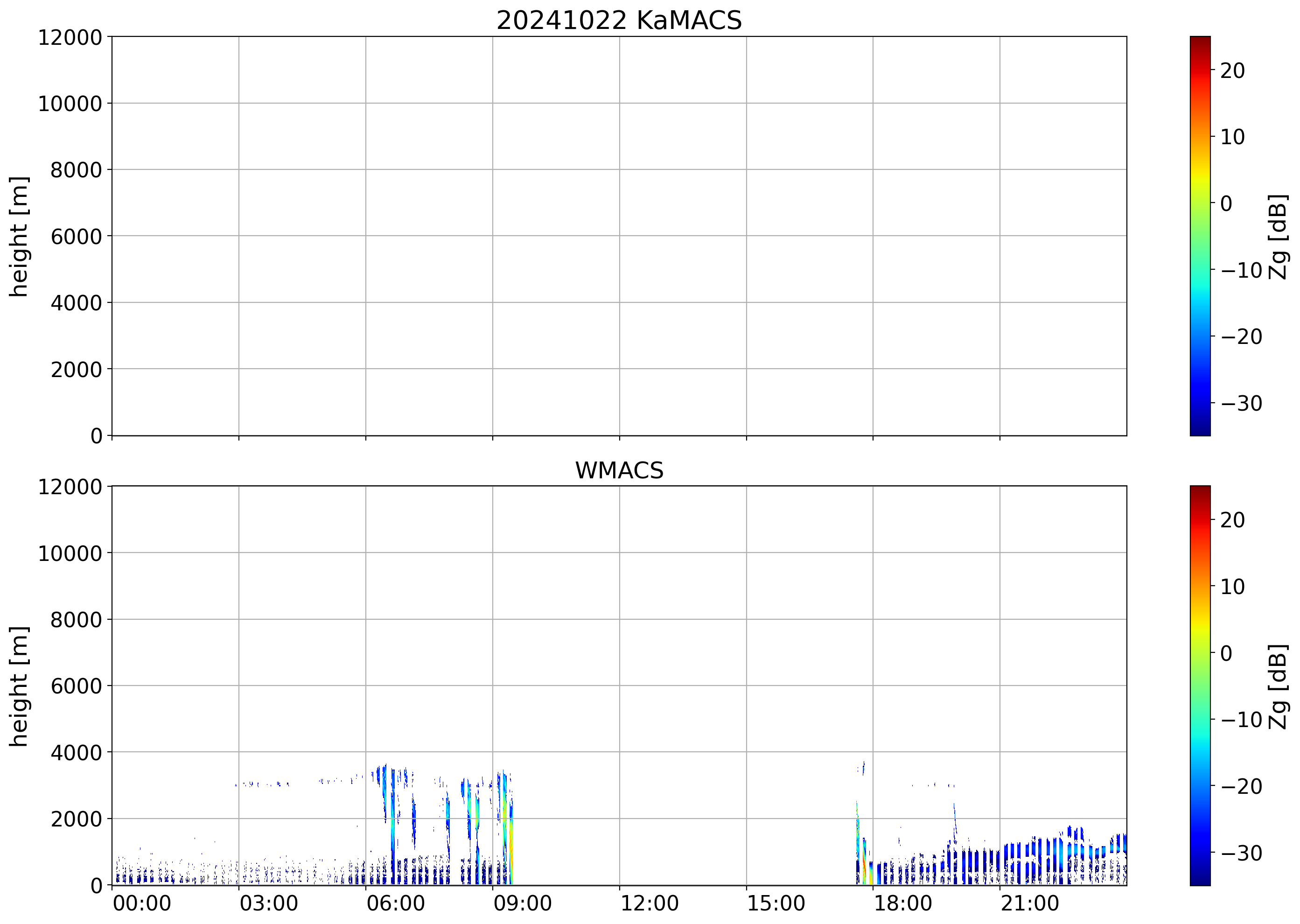Screen dimensions: 1300x924
Task: Click the 09:00 x-axis tick label
Action: coord(522,903)
